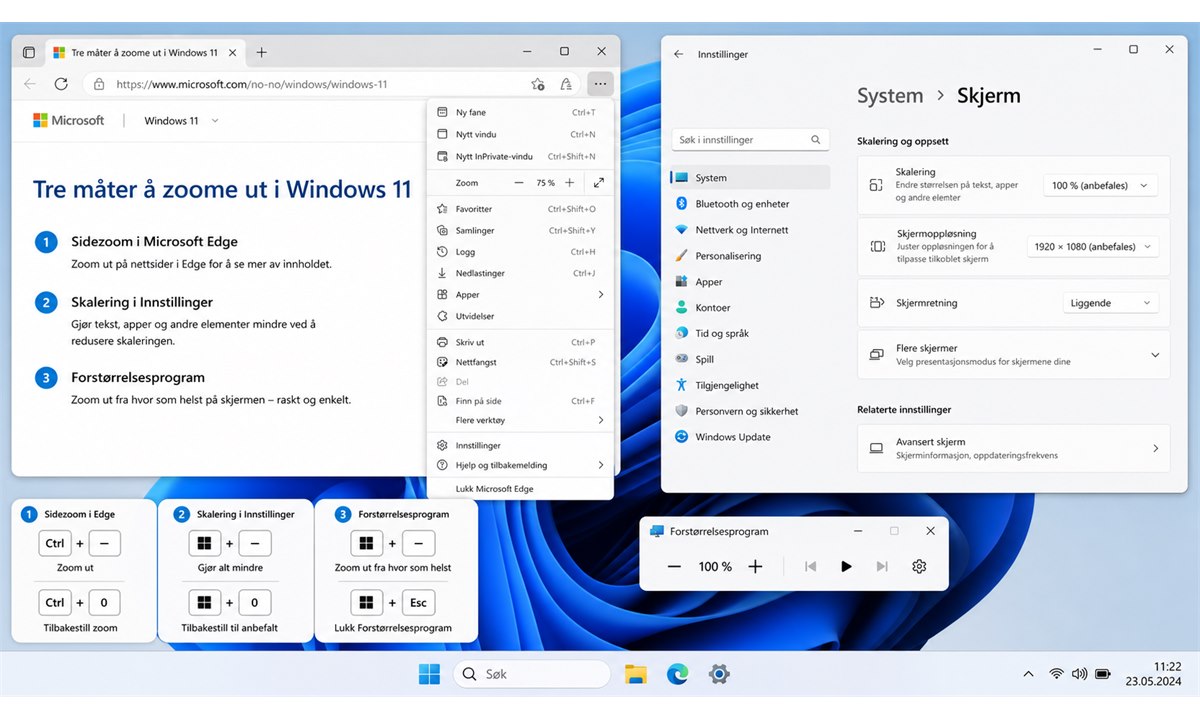The width and height of the screenshot is (1200, 720).
Task: Add page to favorites star icon
Action: coord(538,84)
